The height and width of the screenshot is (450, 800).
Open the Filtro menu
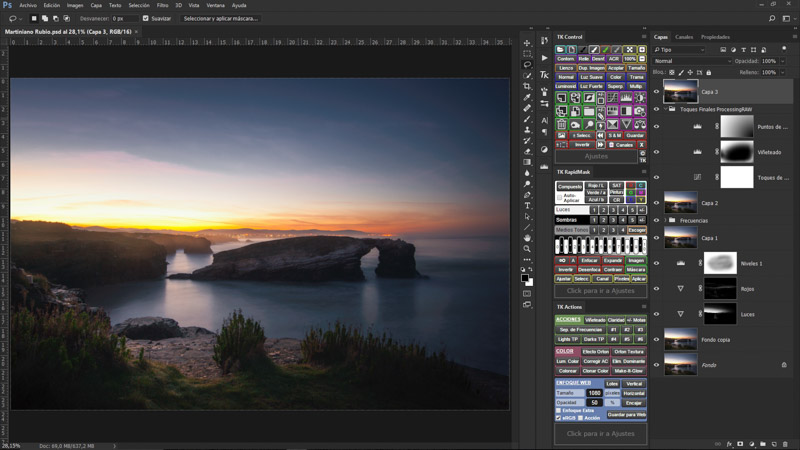(x=162, y=5)
